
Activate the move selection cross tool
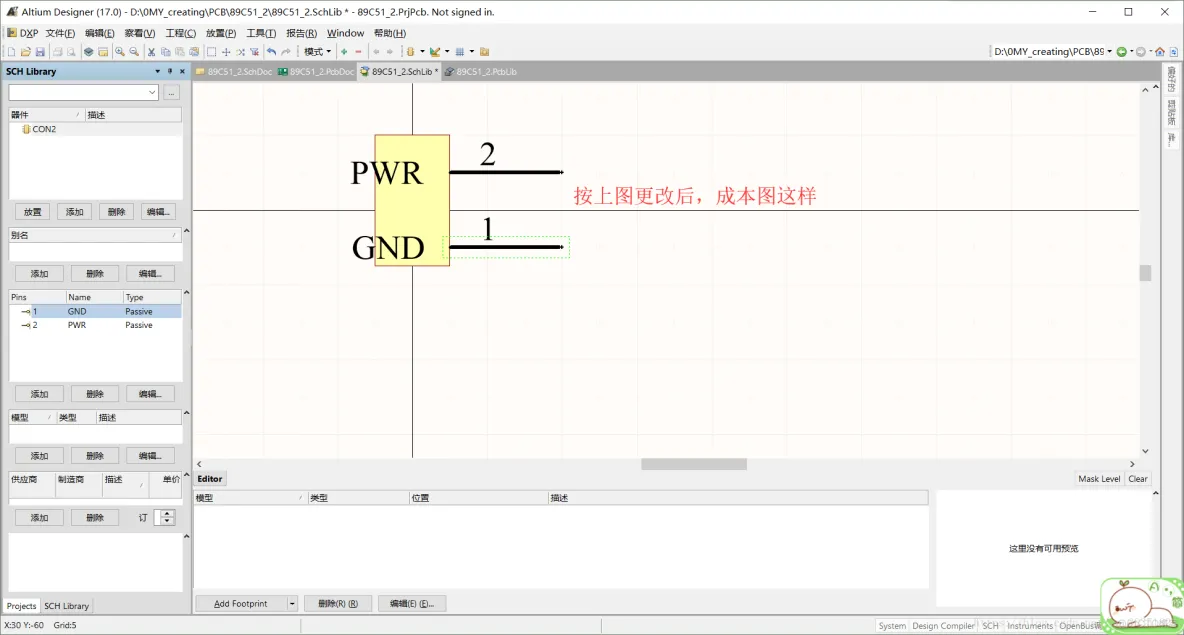tap(226, 52)
